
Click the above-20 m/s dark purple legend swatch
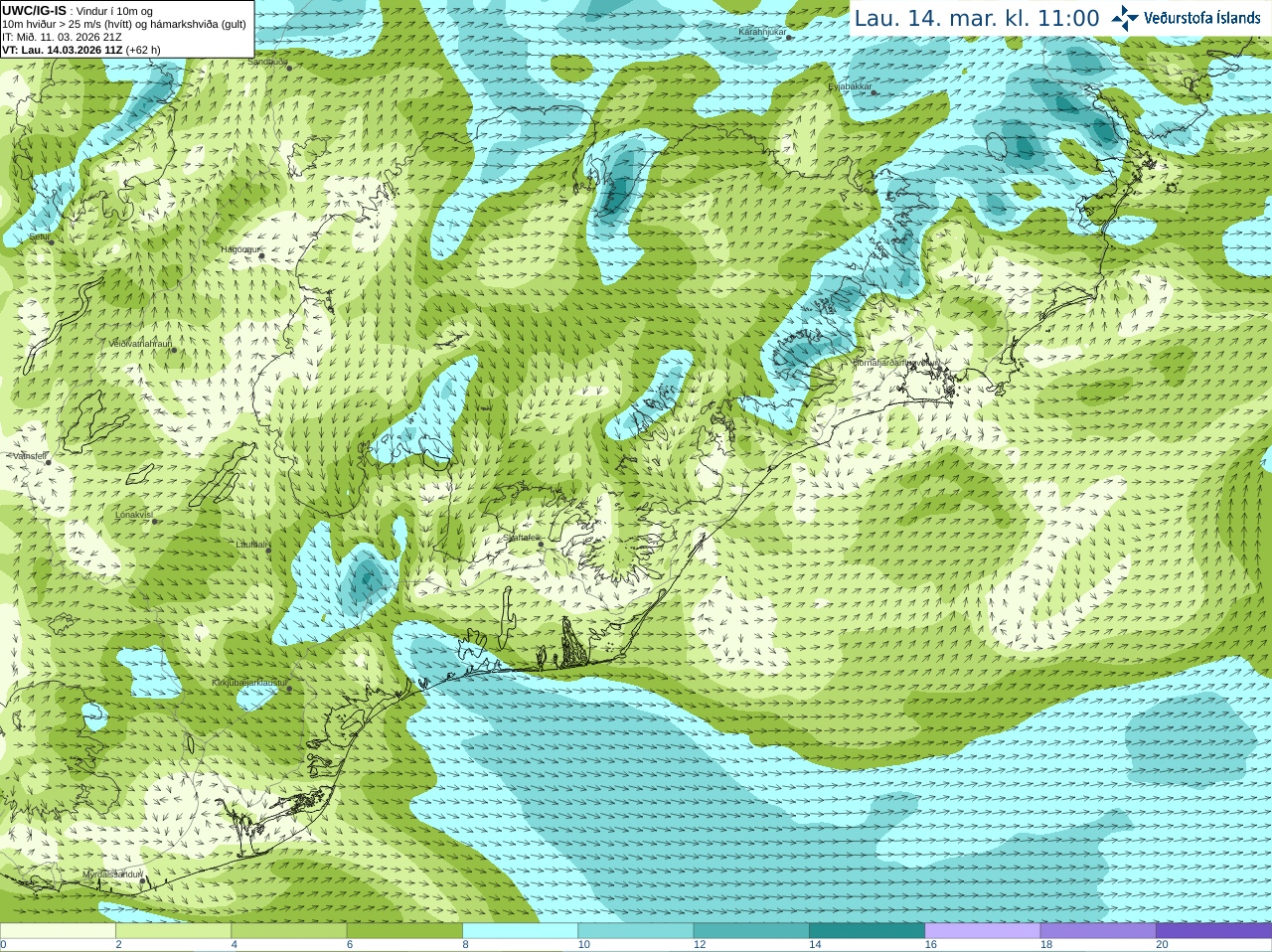[1213, 931]
